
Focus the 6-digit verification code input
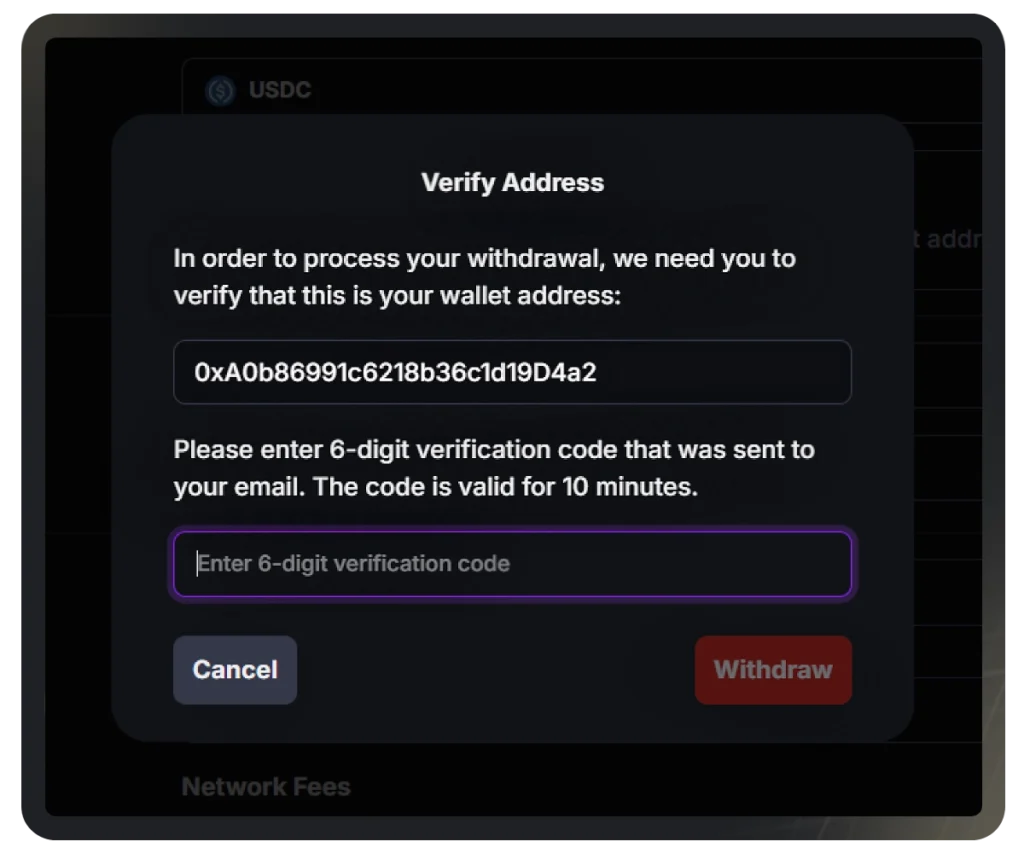(513, 564)
